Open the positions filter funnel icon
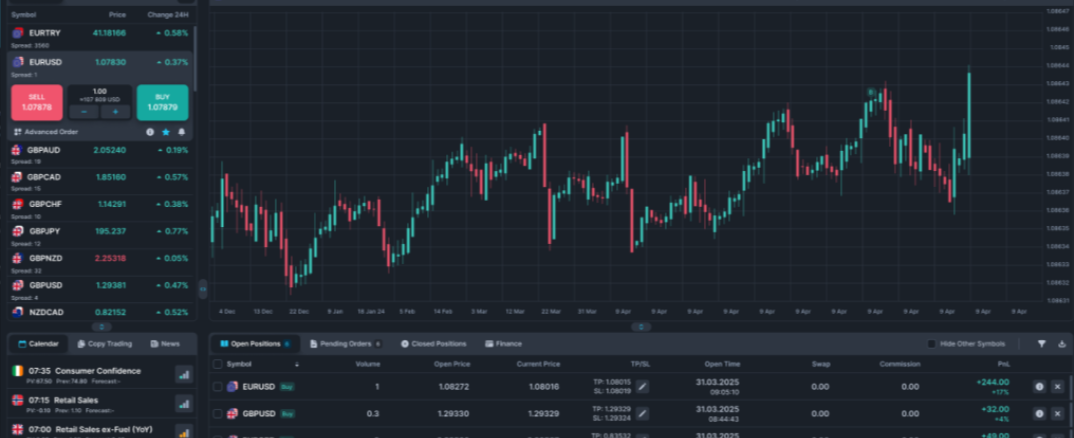1074x438 pixels. (x=1042, y=344)
